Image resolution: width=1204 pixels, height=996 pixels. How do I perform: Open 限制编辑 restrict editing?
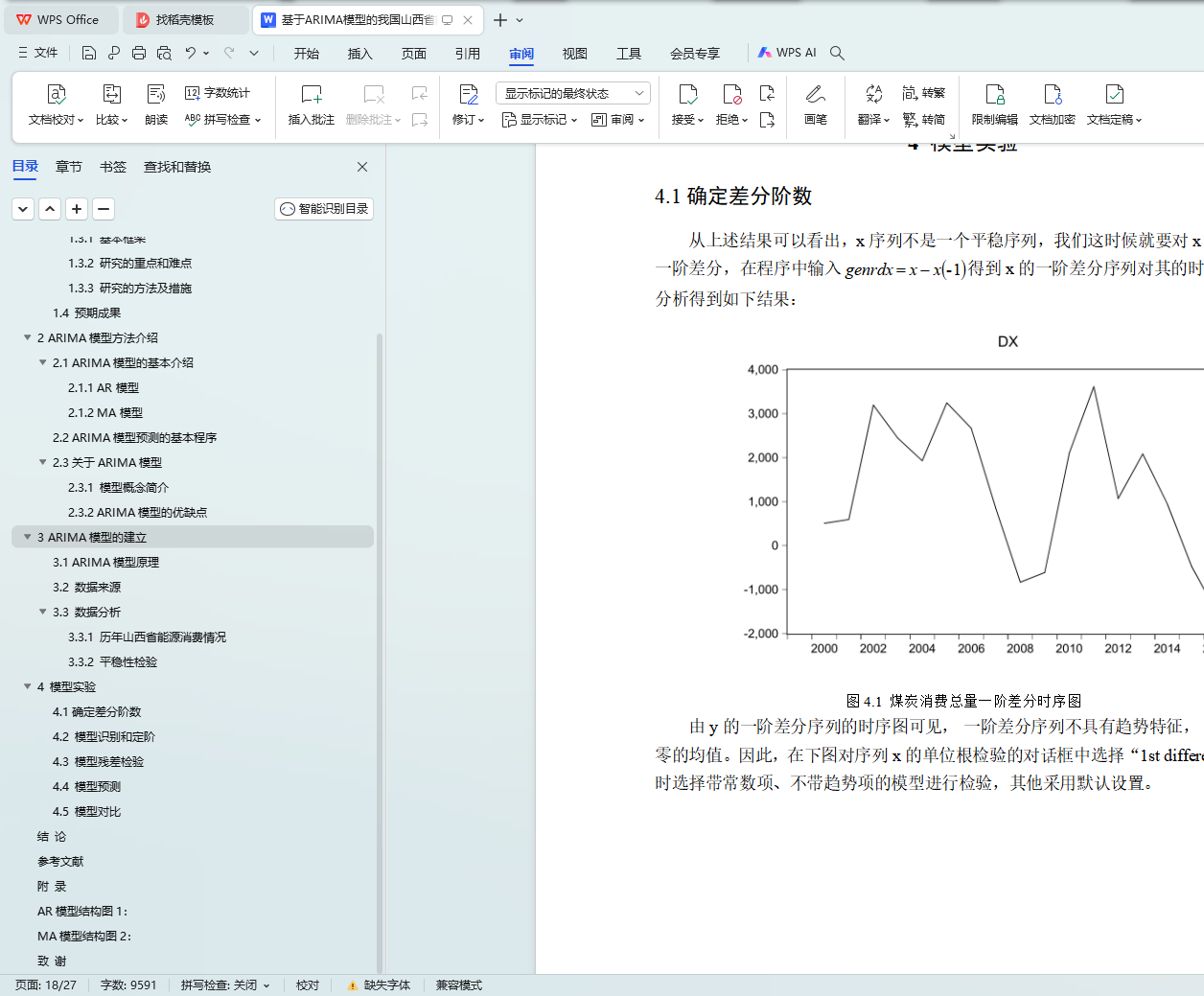coord(995,105)
